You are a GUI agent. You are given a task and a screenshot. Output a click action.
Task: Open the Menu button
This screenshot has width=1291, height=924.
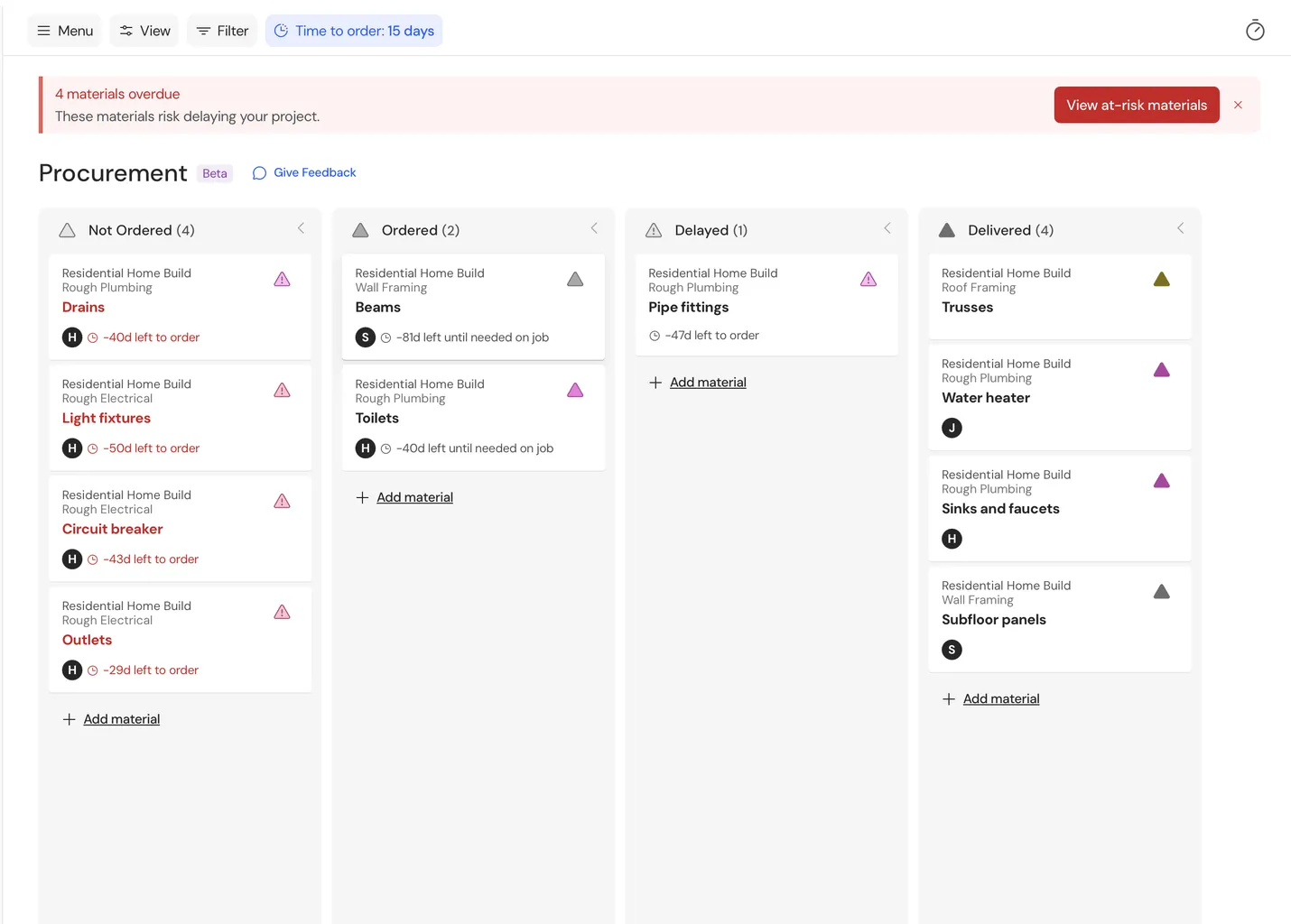pyautogui.click(x=65, y=31)
